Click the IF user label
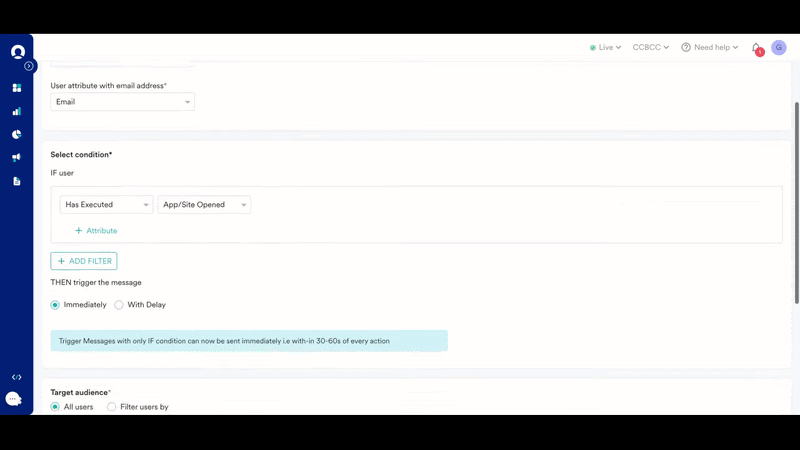Viewport: 800px width, 450px height. (62, 173)
